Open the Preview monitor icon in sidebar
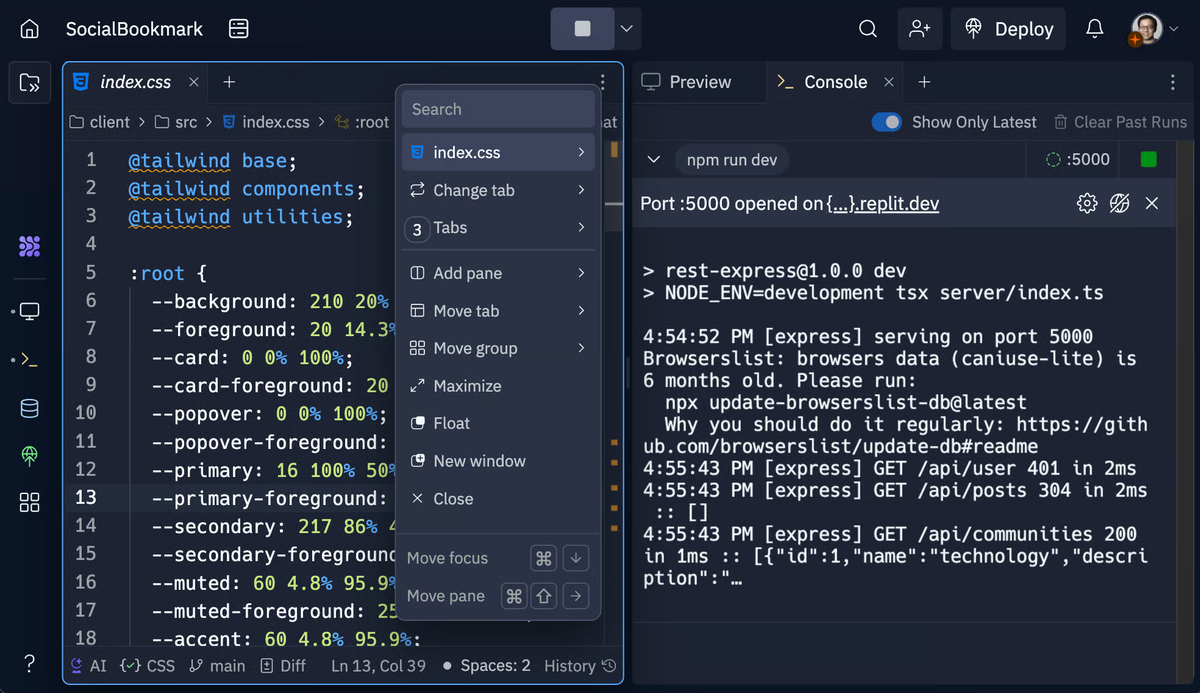The height and width of the screenshot is (693, 1200). [x=30, y=312]
